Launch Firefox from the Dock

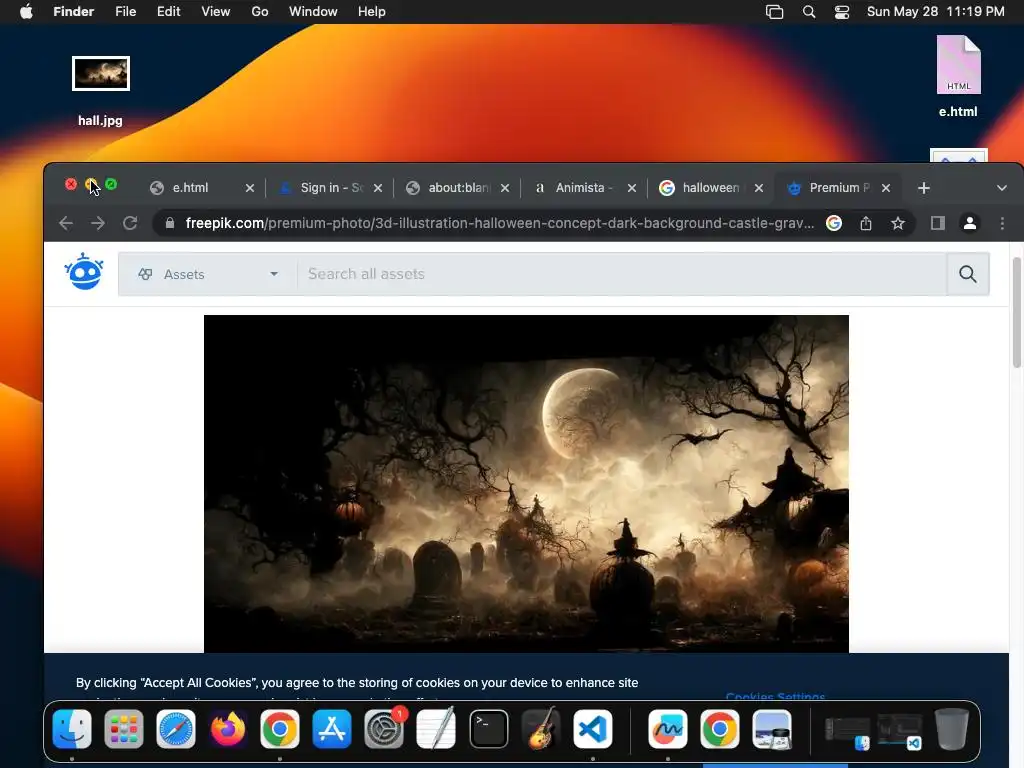pos(228,729)
